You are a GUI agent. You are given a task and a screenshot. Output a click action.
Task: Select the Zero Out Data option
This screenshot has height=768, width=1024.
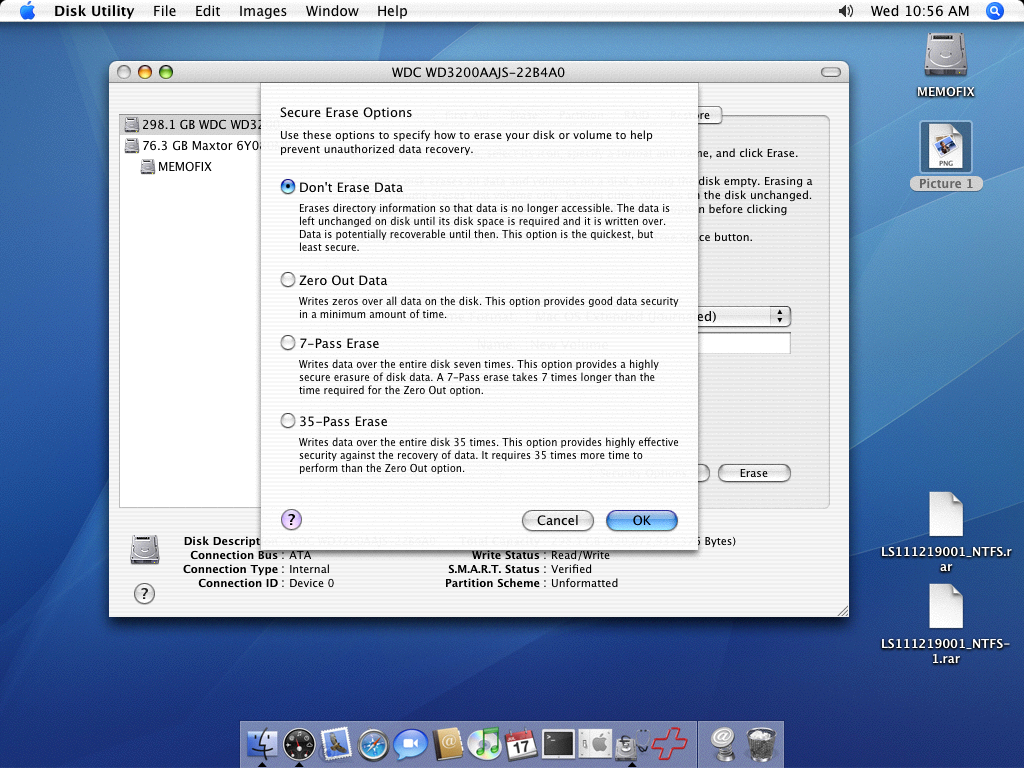point(288,280)
